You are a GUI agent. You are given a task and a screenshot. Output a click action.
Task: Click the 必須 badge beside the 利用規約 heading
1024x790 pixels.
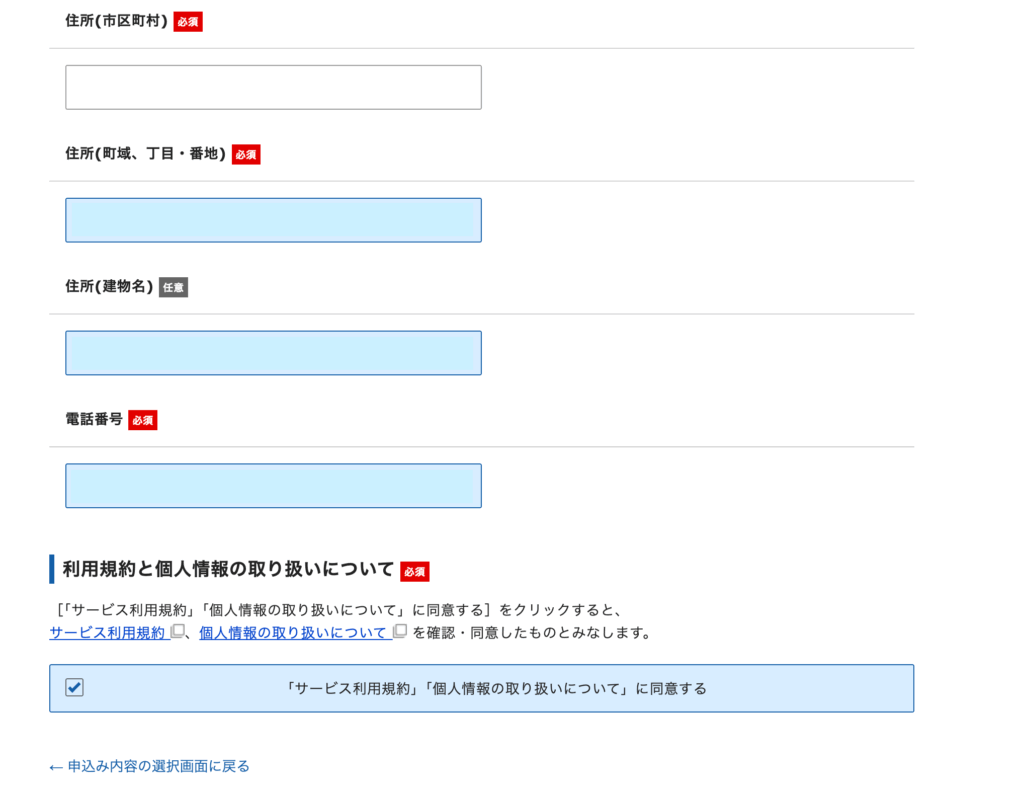click(415, 571)
